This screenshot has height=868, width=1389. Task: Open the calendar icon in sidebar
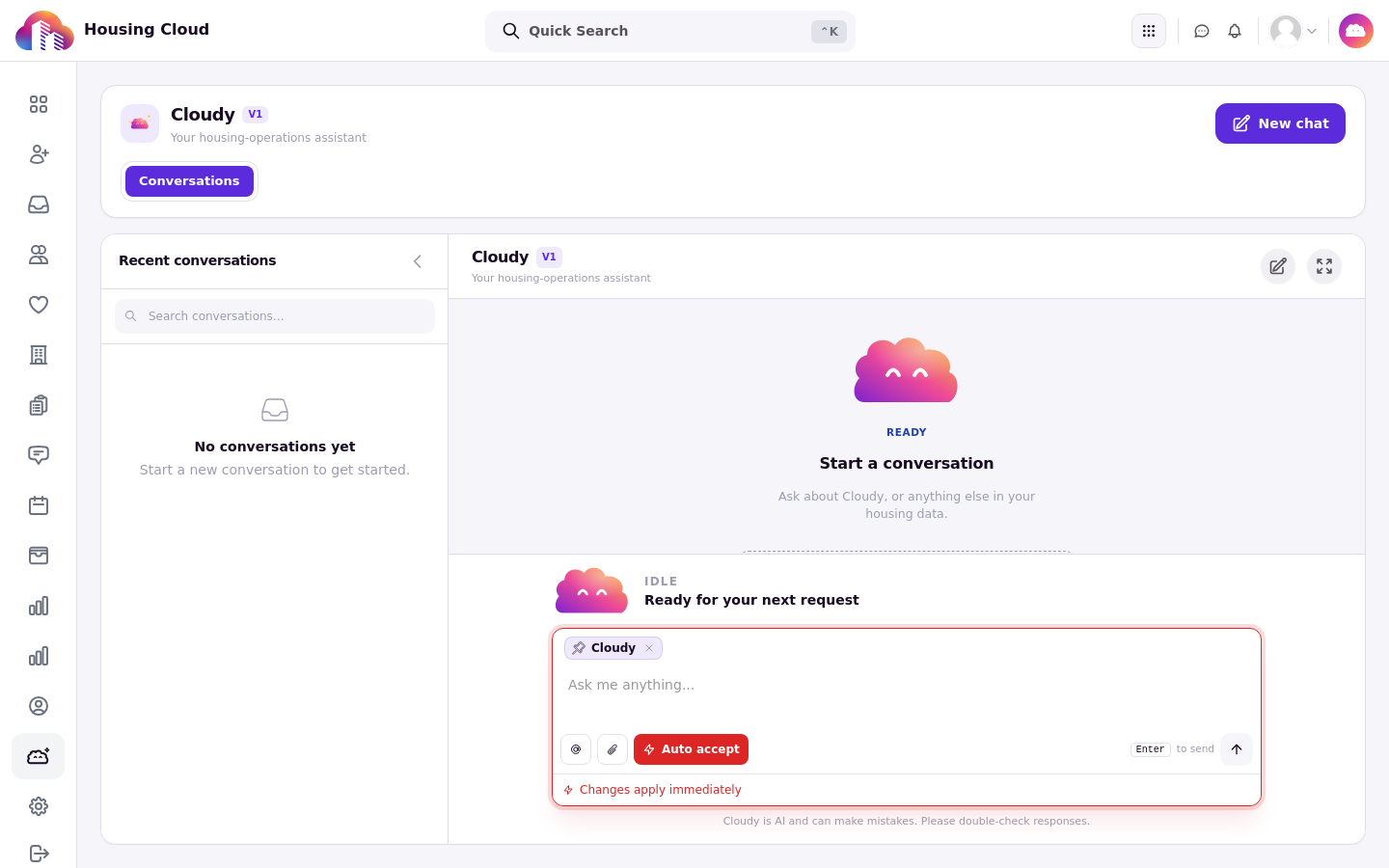(x=39, y=505)
